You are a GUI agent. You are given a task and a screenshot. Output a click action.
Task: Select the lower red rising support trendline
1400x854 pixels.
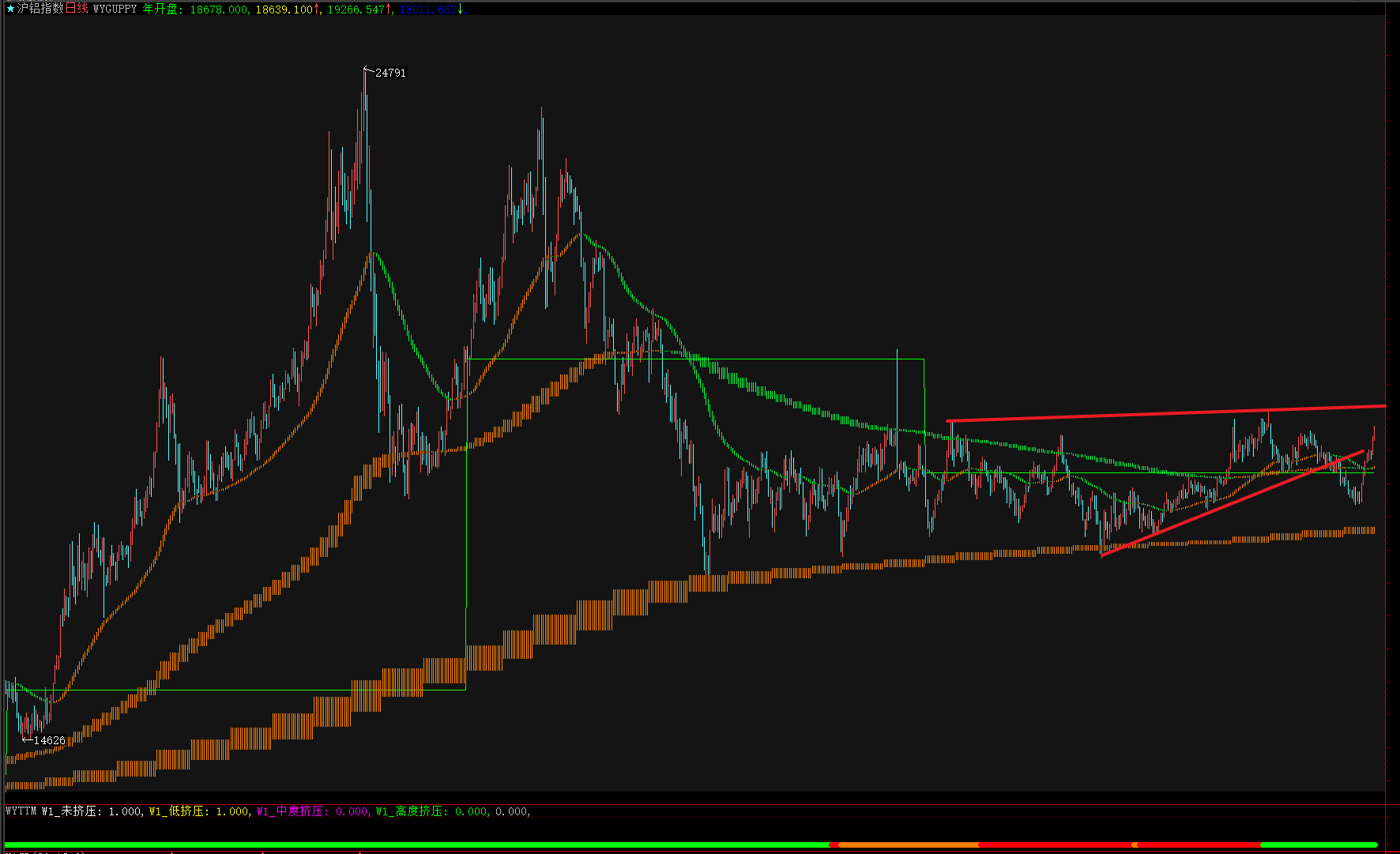[1233, 503]
